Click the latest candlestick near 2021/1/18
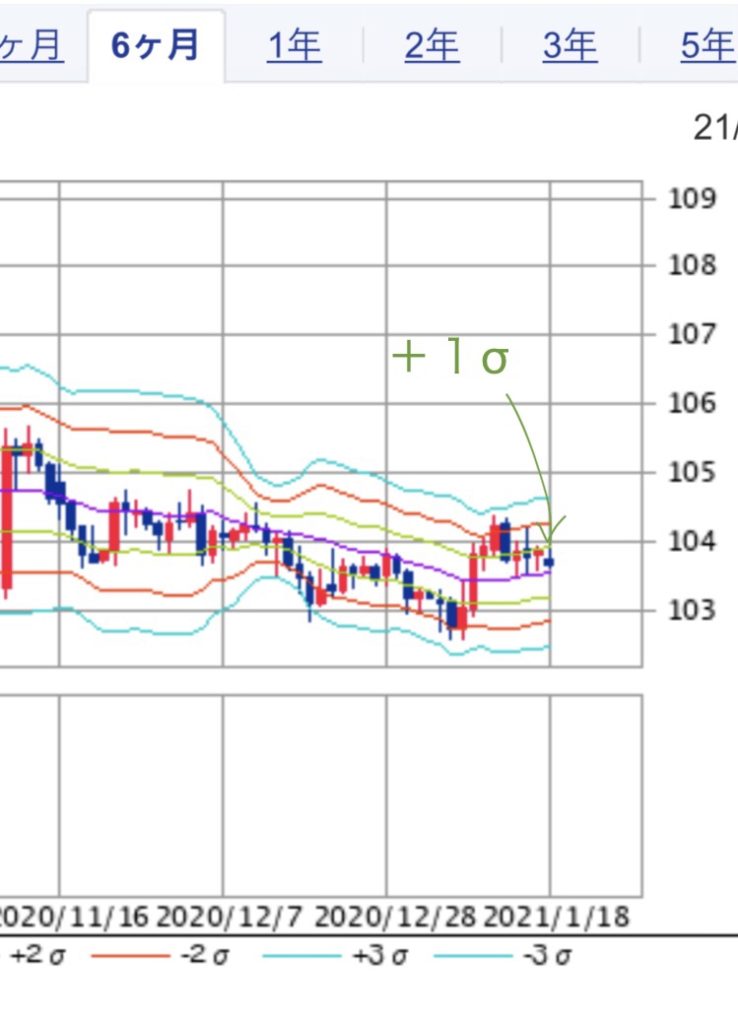This screenshot has width=738, height=1024. [549, 560]
